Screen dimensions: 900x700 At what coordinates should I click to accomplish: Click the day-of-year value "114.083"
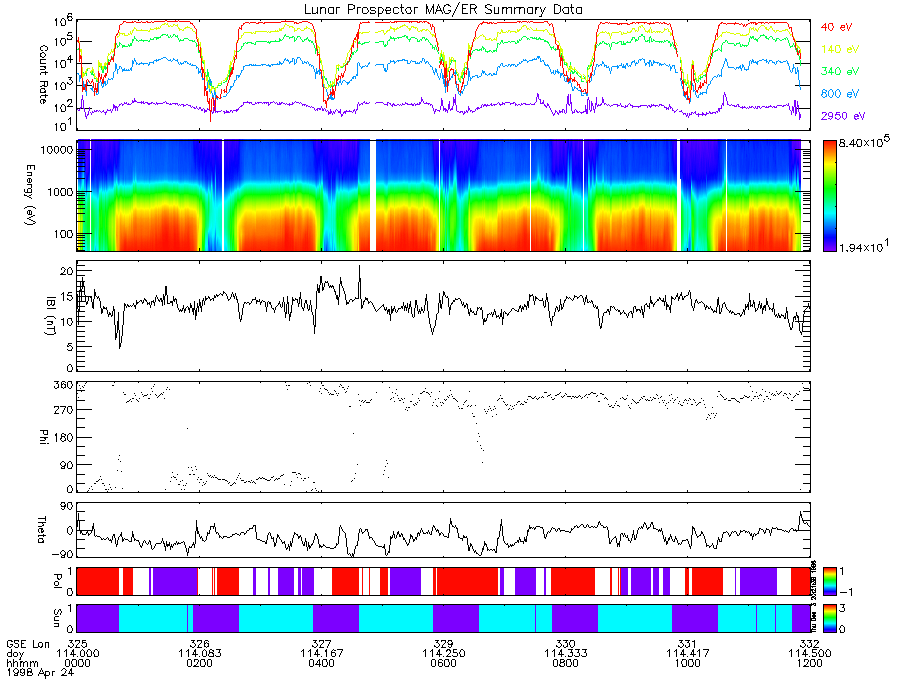tap(200, 654)
